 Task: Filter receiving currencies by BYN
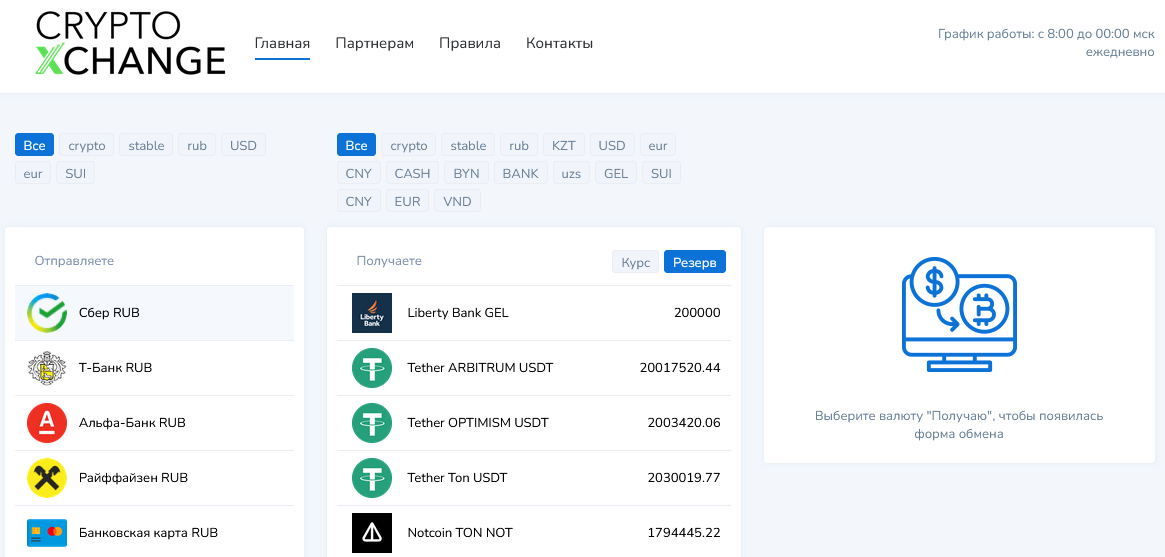click(467, 174)
